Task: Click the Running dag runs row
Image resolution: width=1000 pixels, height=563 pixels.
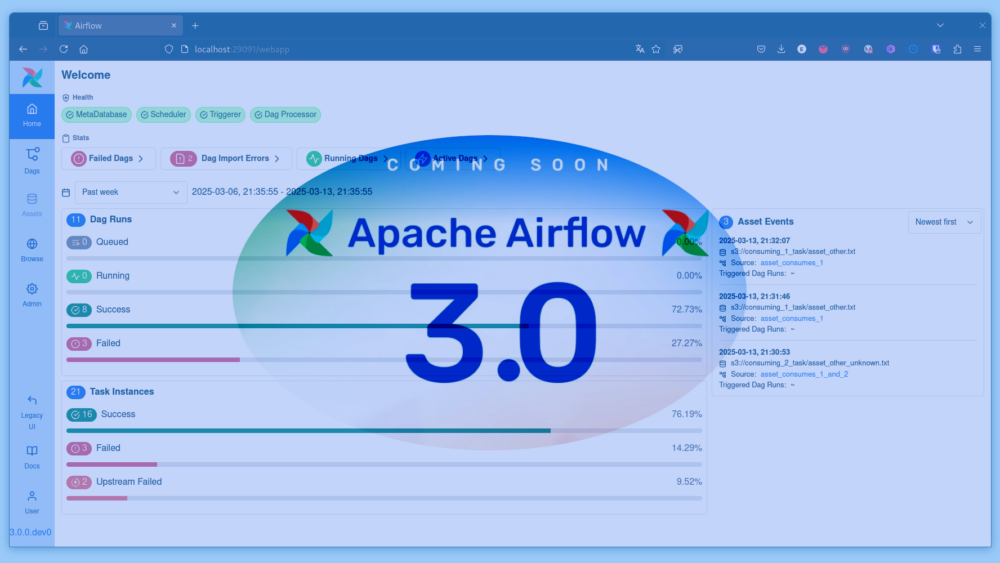Action: pyautogui.click(x=384, y=276)
